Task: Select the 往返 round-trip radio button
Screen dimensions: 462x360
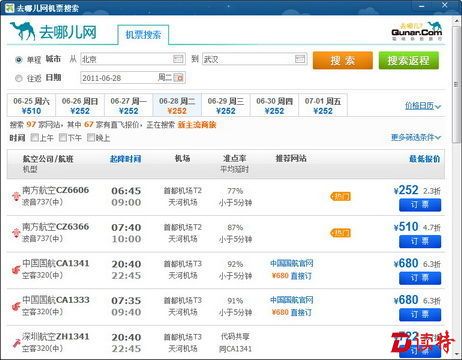Action: [18, 78]
